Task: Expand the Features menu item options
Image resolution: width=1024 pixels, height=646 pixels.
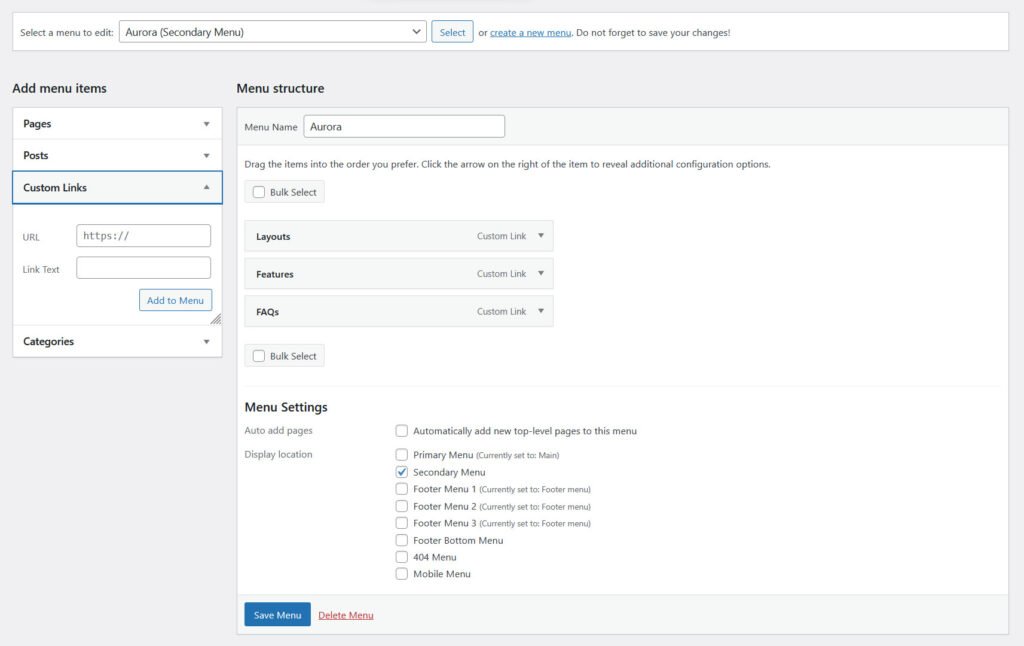Action: coord(539,273)
